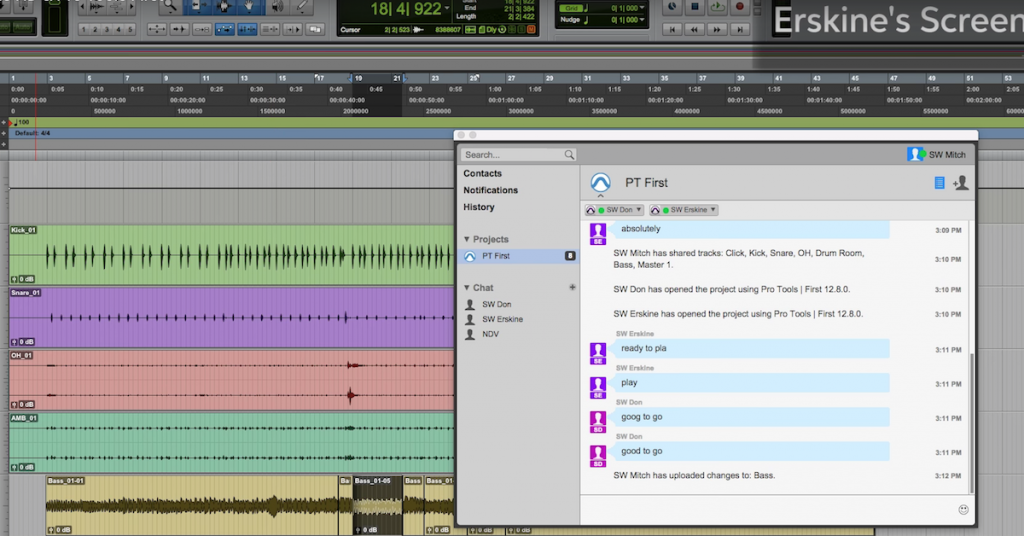The image size is (1024, 536).
Task: Click the PT First project logo
Action: [x=600, y=183]
